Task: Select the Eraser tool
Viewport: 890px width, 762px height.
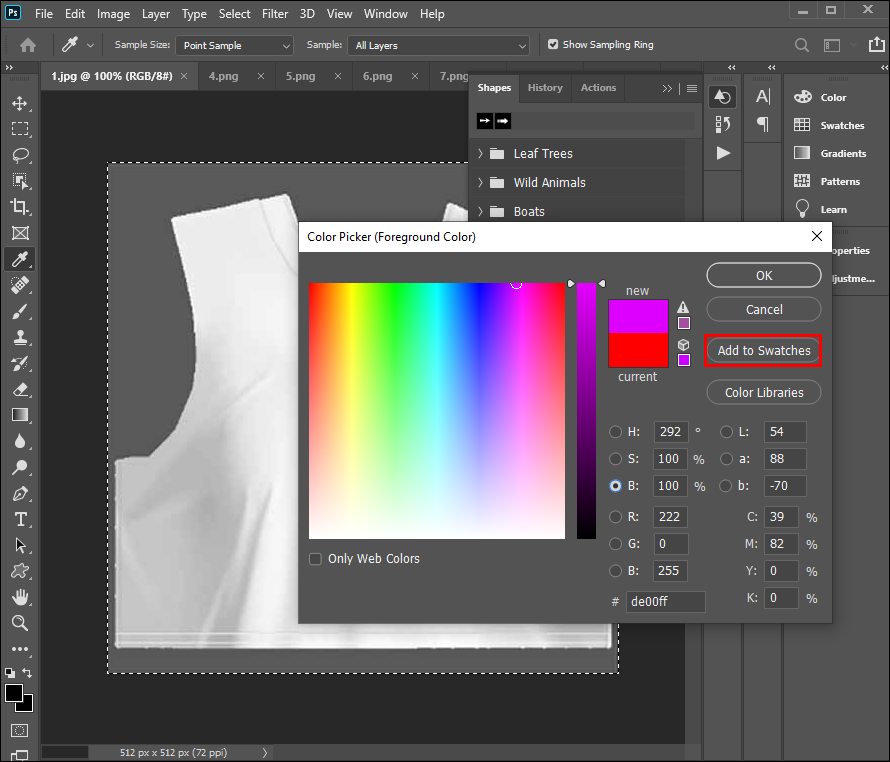Action: (20, 389)
